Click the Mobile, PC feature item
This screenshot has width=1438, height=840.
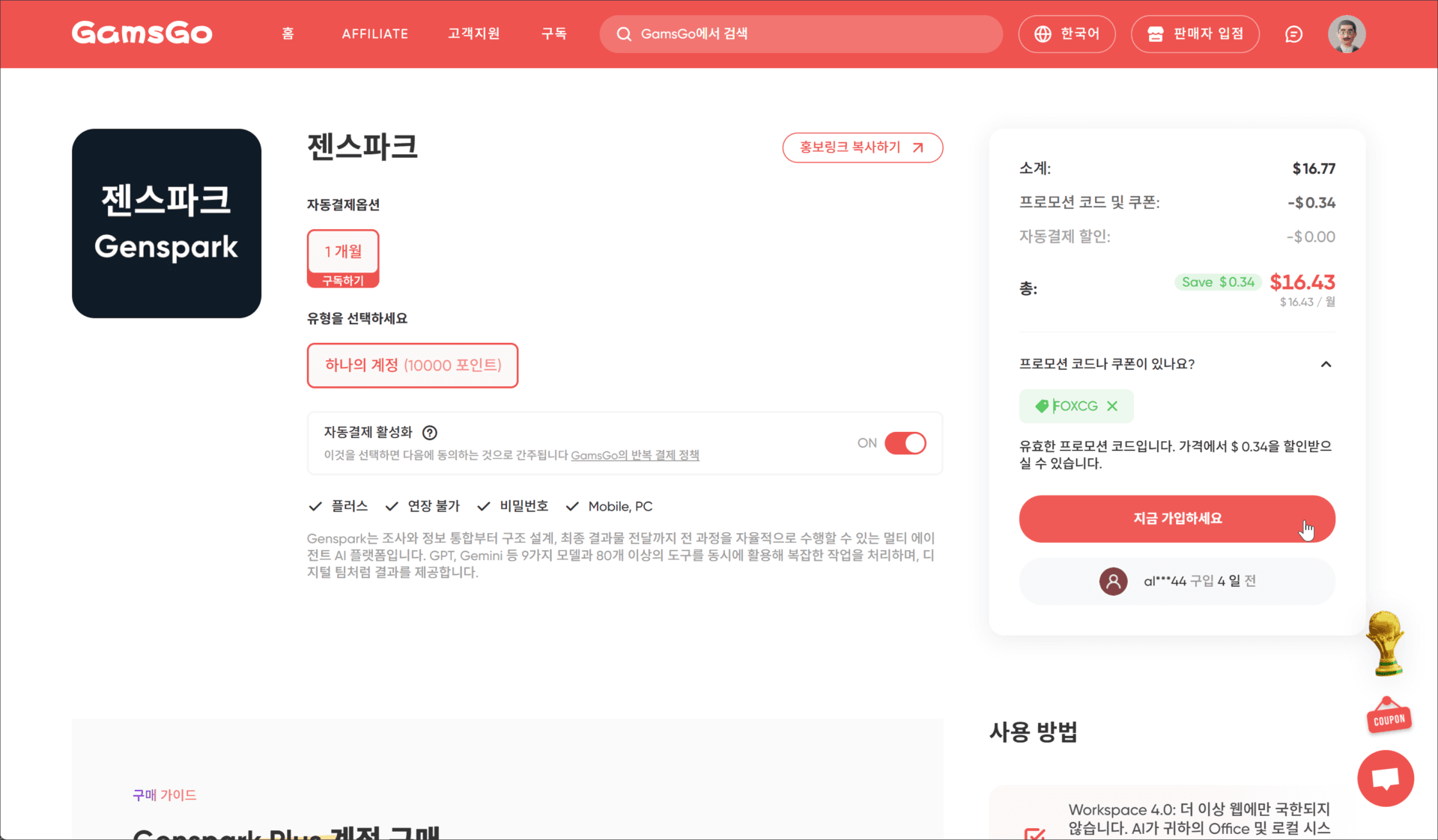click(x=609, y=506)
